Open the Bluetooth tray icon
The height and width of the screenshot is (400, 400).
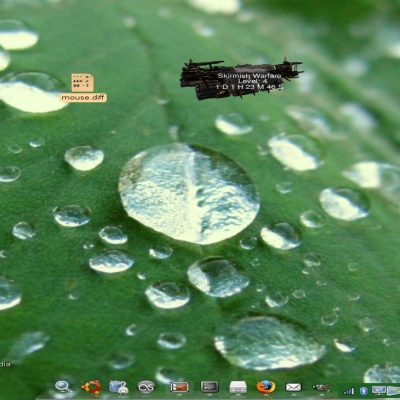coord(364,391)
